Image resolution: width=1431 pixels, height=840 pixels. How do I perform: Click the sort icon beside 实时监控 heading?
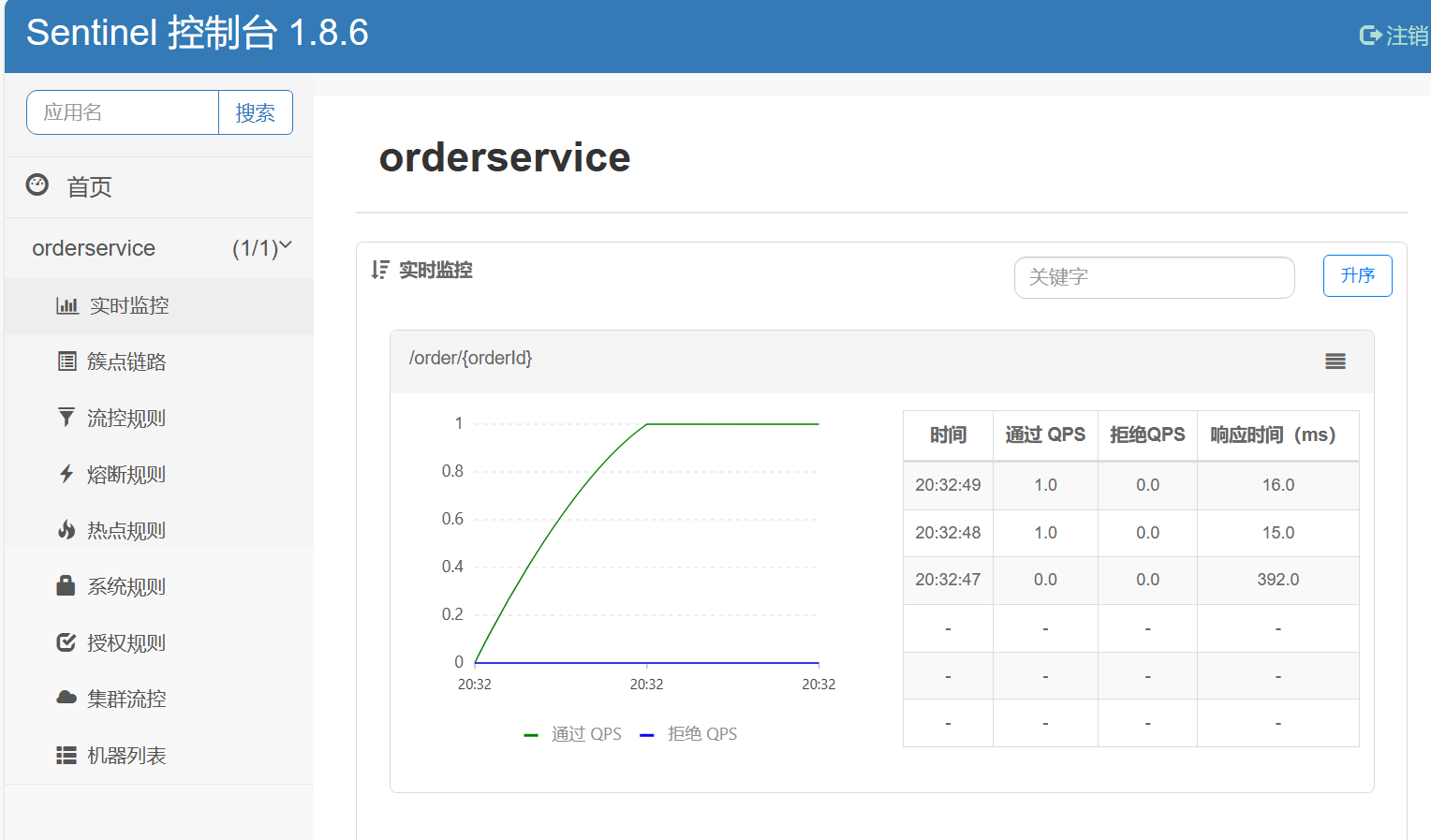(379, 270)
